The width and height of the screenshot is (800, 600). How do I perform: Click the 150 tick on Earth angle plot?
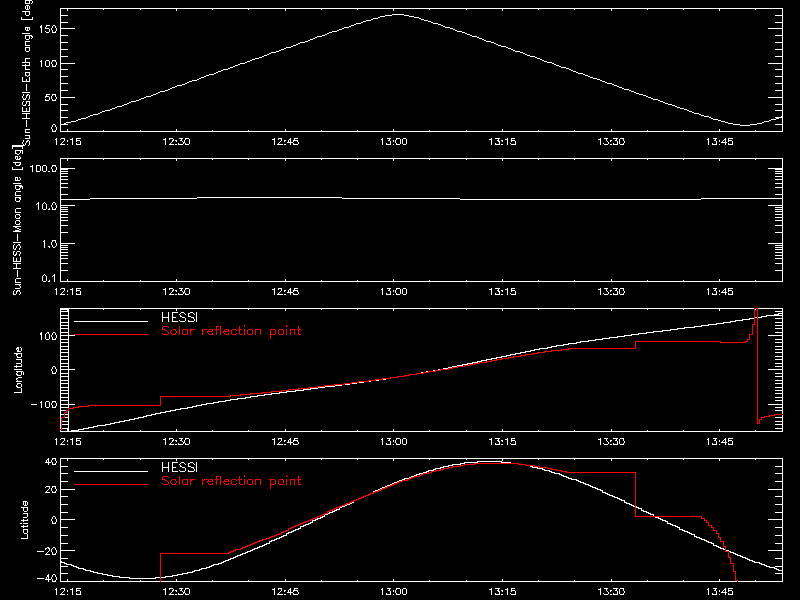48,29
